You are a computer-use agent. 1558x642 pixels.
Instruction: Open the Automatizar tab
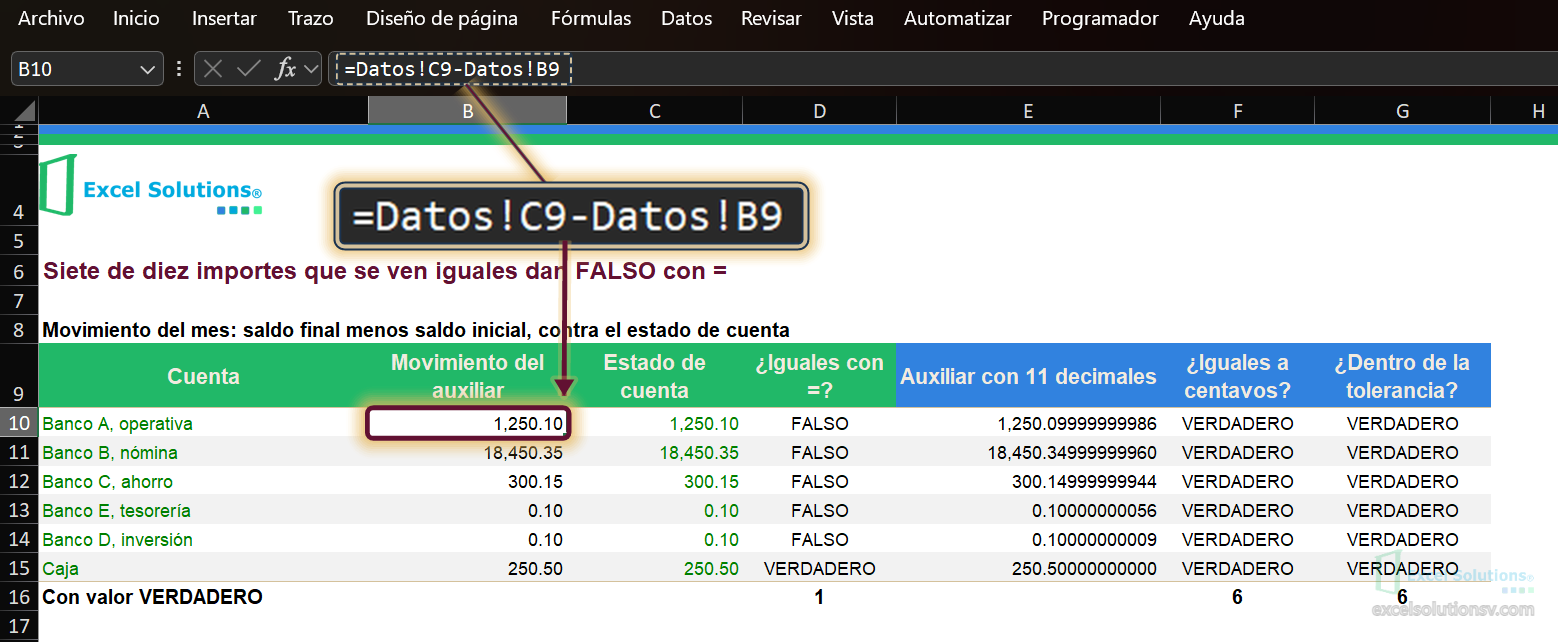click(x=958, y=18)
